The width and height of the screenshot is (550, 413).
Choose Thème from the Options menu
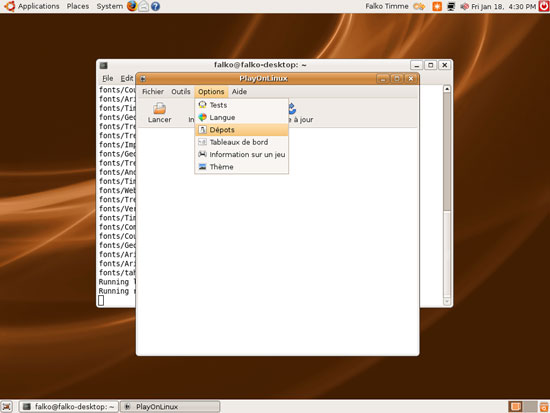[242, 167]
